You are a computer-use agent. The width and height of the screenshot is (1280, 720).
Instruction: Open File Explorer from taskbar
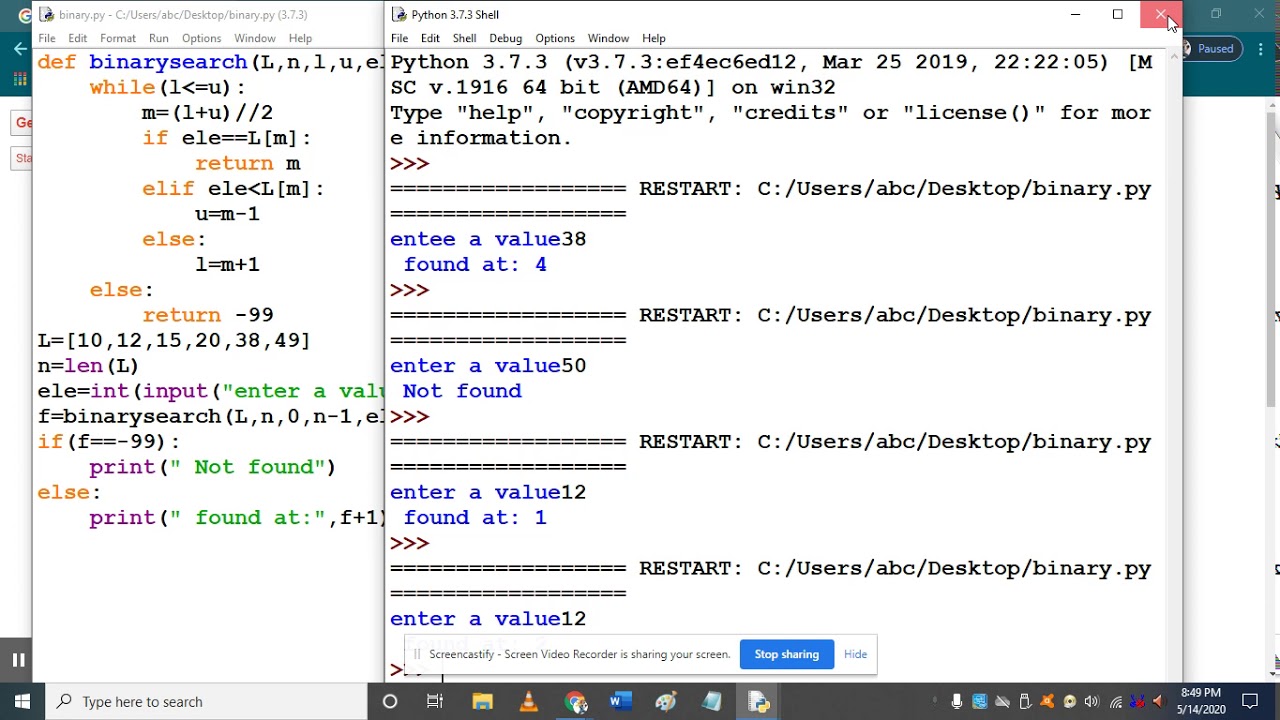point(482,701)
